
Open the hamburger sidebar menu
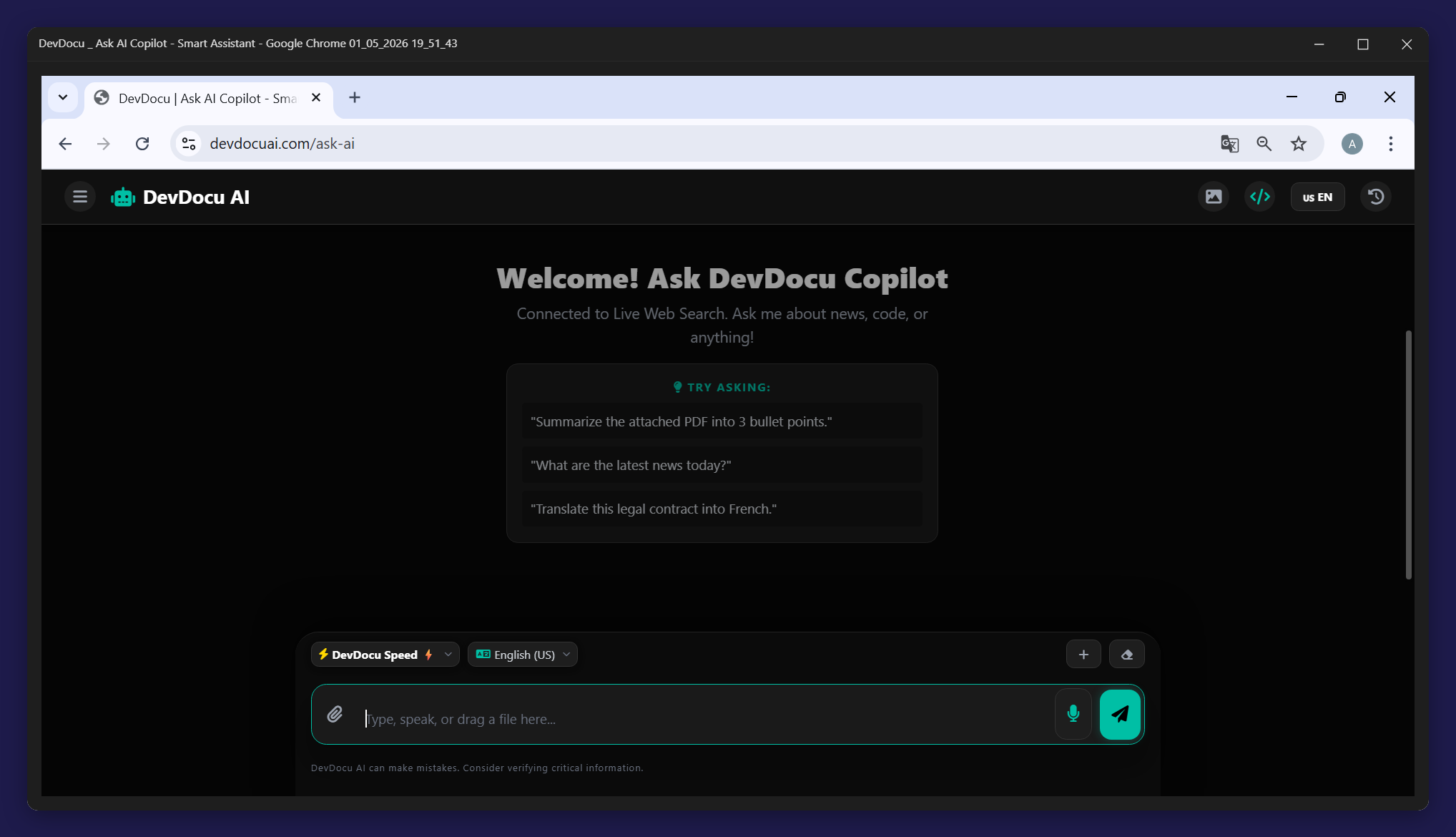tap(80, 197)
